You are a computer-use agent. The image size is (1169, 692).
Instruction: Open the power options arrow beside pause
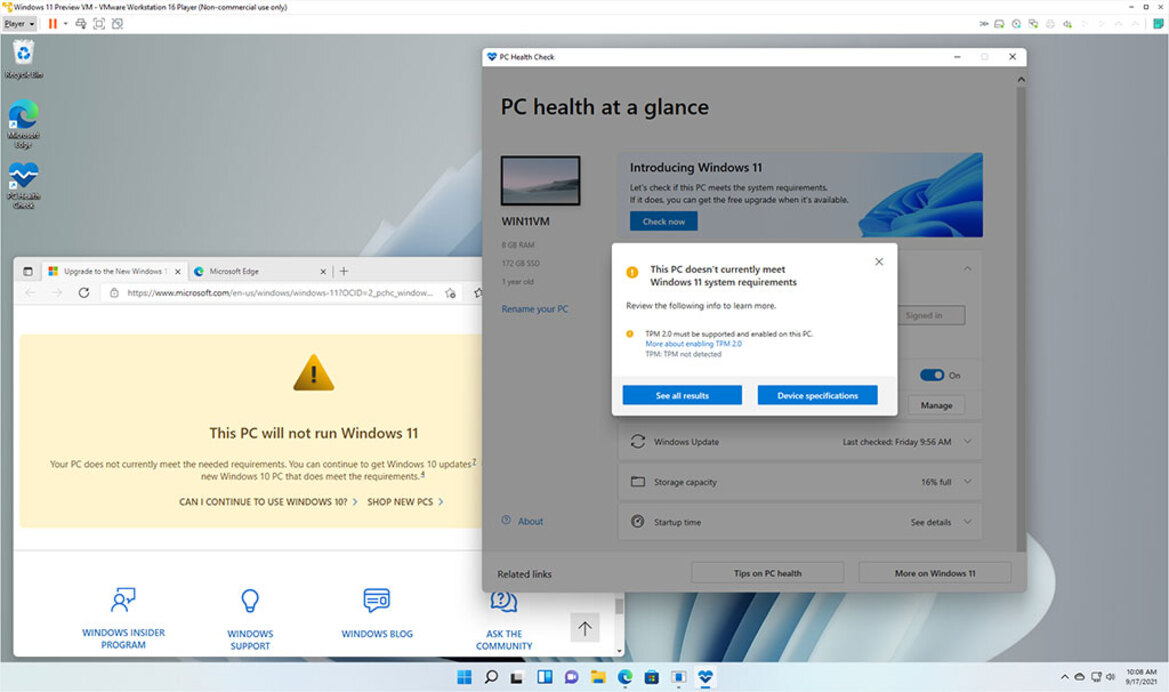66,24
